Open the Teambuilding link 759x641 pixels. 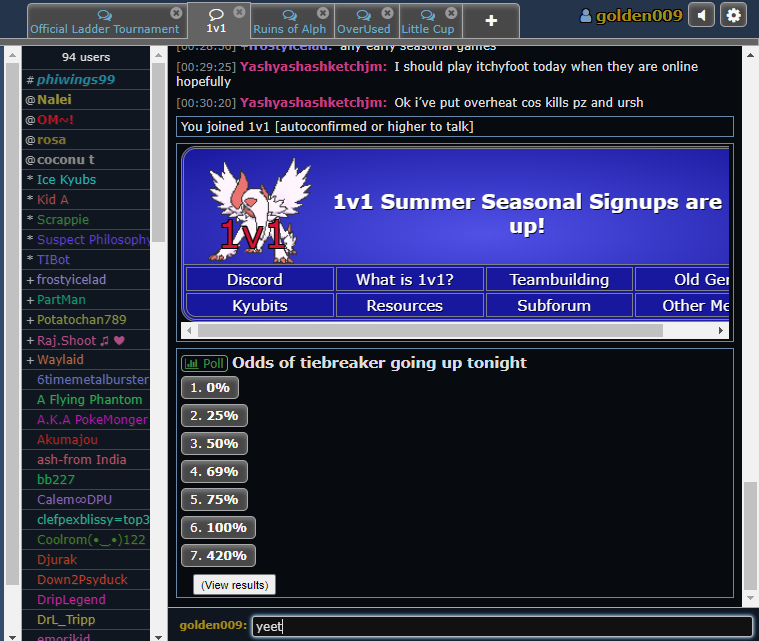click(x=559, y=279)
